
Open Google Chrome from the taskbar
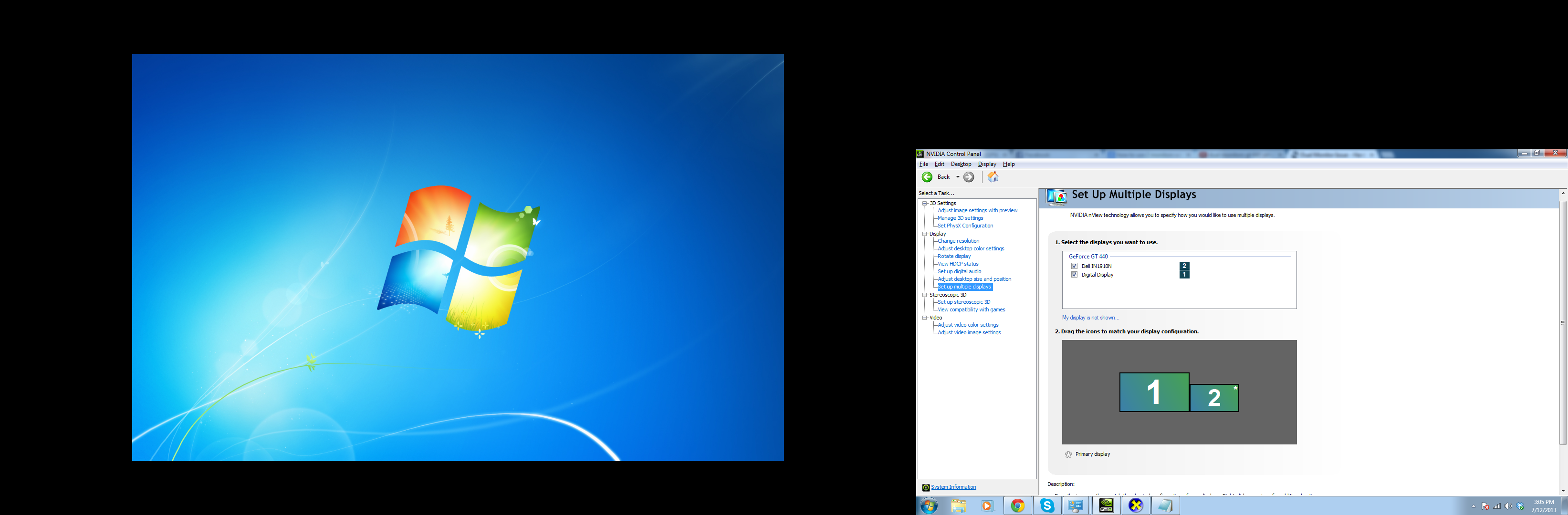point(1018,506)
